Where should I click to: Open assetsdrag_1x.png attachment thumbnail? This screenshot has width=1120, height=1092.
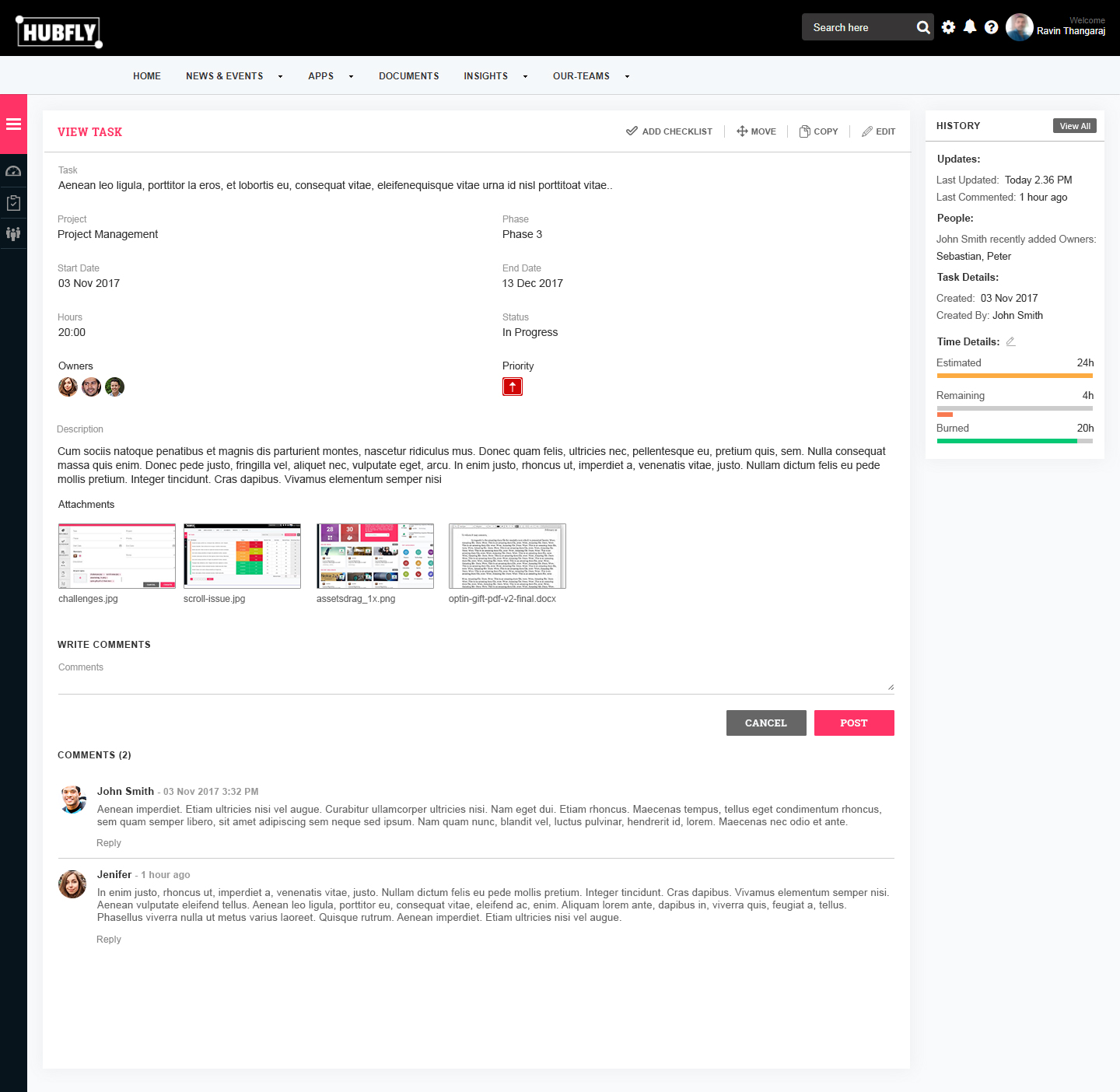375,556
